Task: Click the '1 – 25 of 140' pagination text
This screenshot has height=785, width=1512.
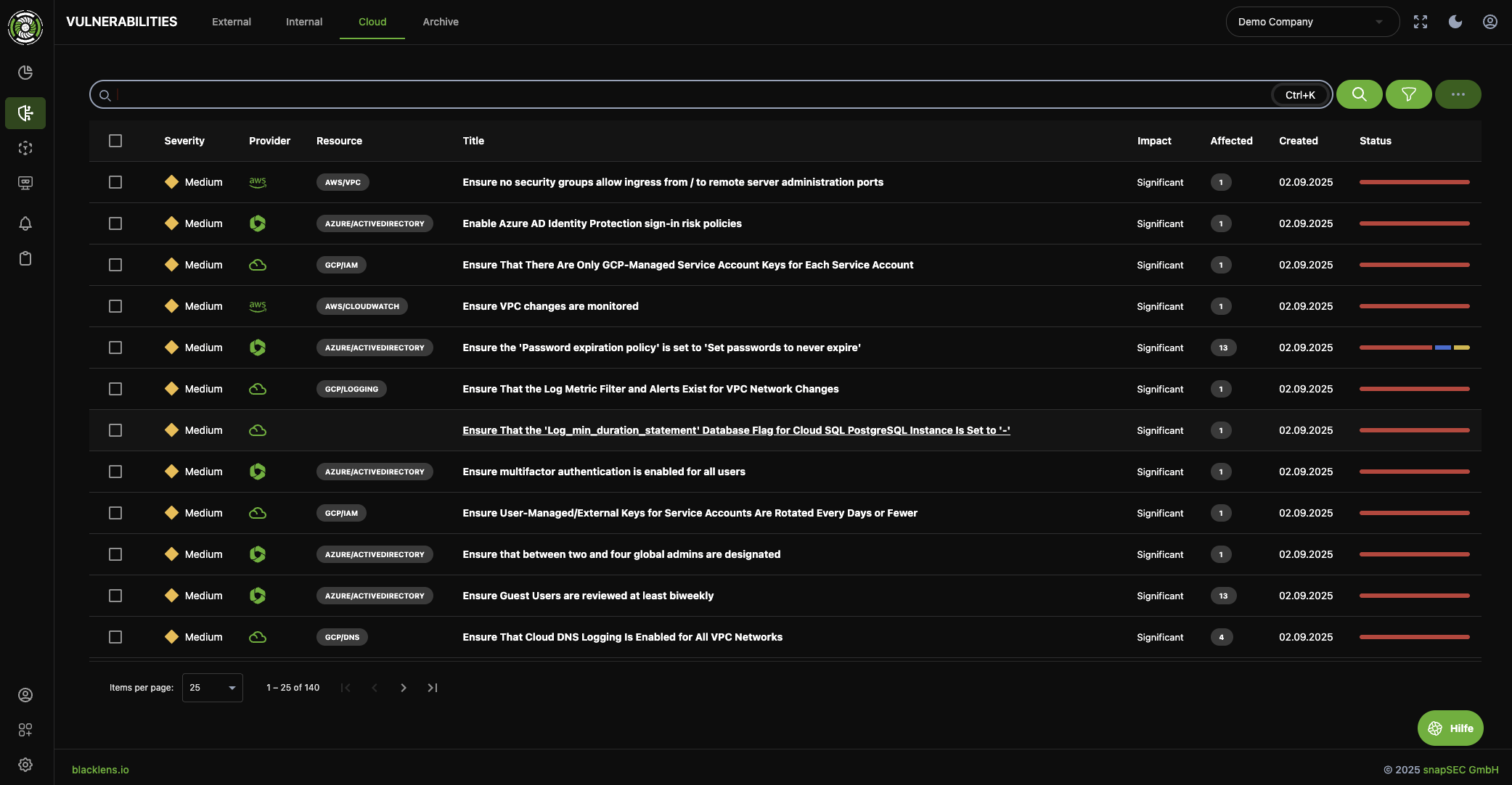Action: tap(293, 688)
